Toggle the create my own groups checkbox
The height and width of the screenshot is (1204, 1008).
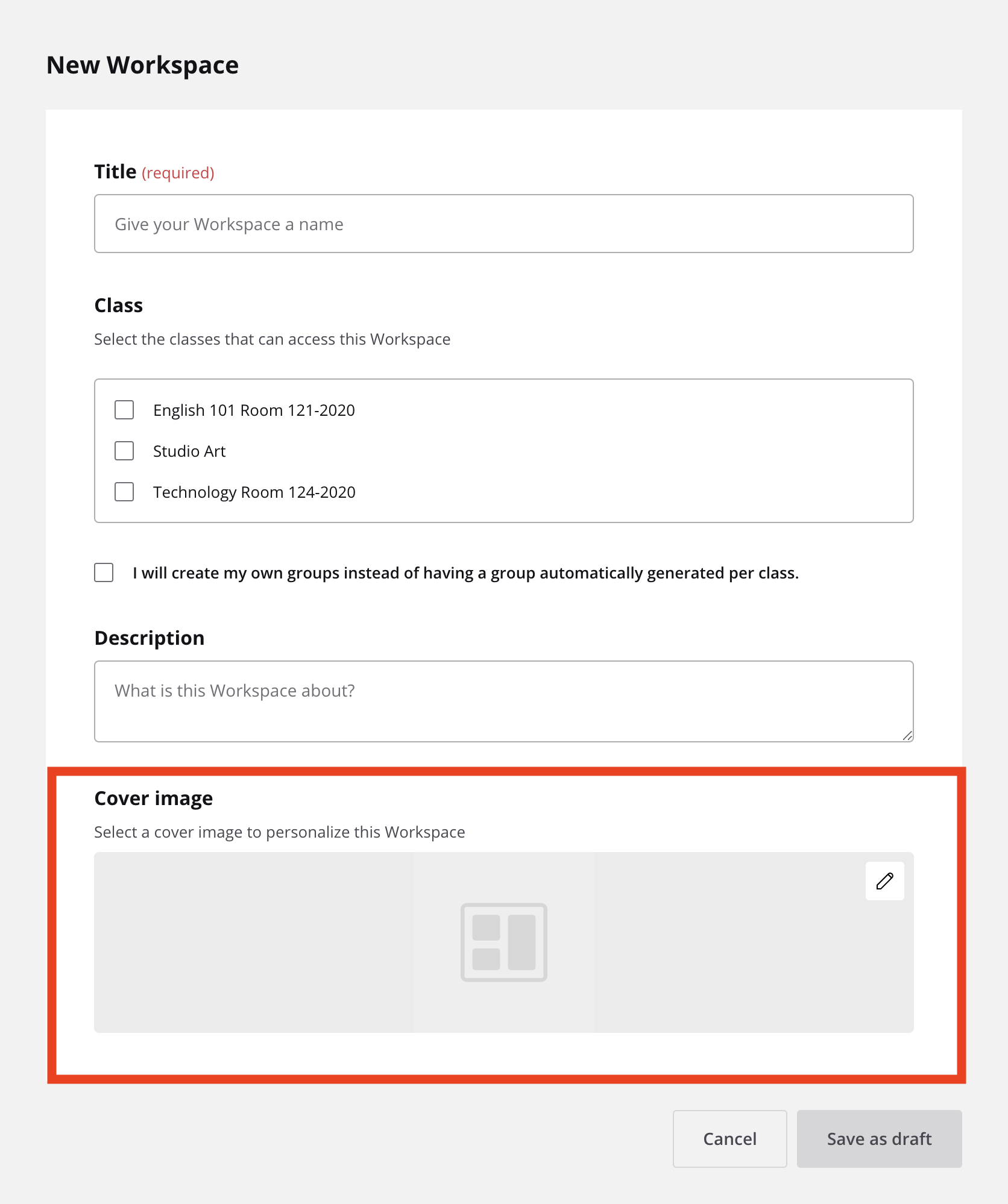click(104, 572)
